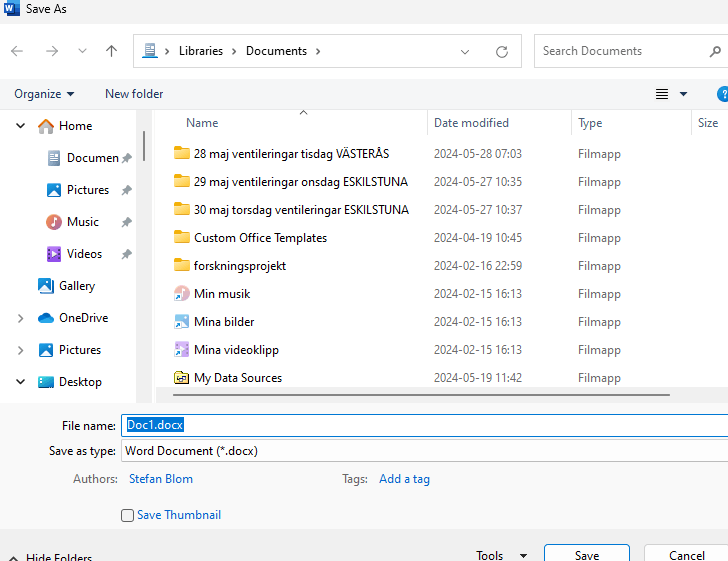Open recent locations dropdown chevron
This screenshot has width=728, height=561.
pos(82,51)
